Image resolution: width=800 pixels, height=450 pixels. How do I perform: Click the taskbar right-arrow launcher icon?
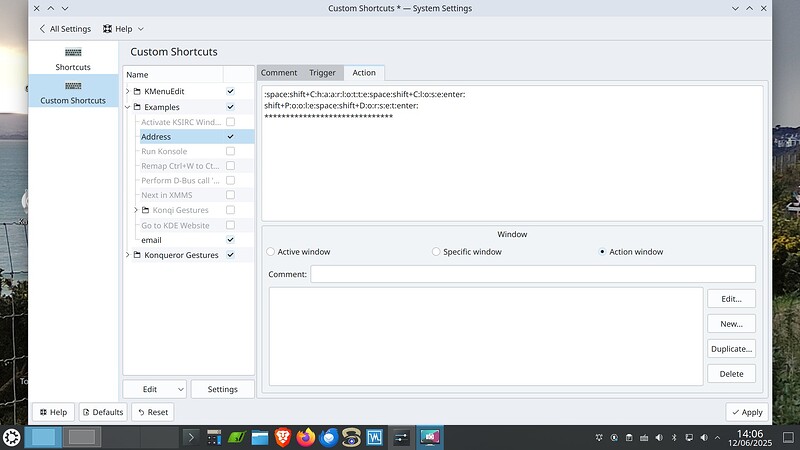(191, 437)
